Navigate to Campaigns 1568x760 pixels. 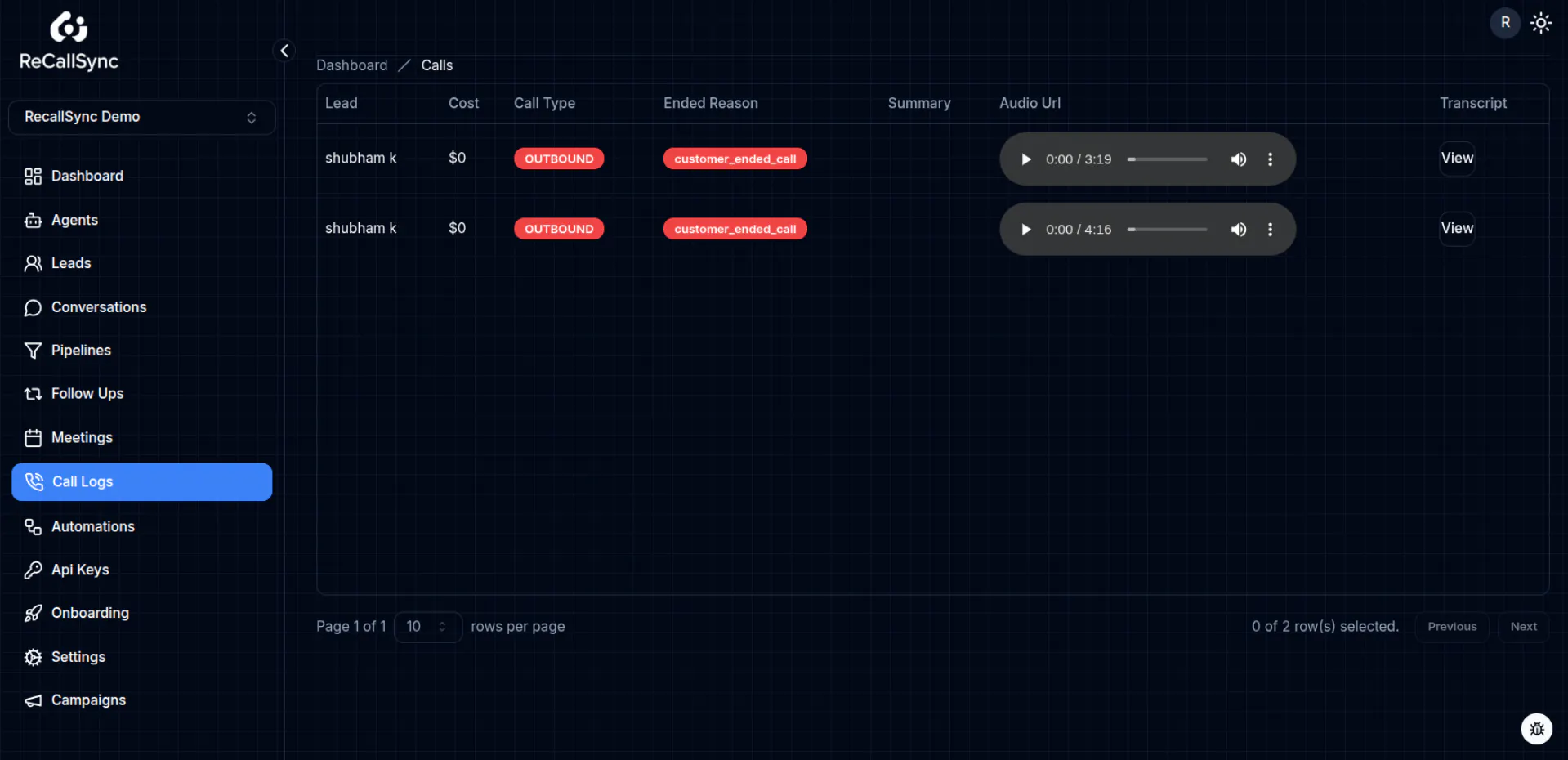141,700
